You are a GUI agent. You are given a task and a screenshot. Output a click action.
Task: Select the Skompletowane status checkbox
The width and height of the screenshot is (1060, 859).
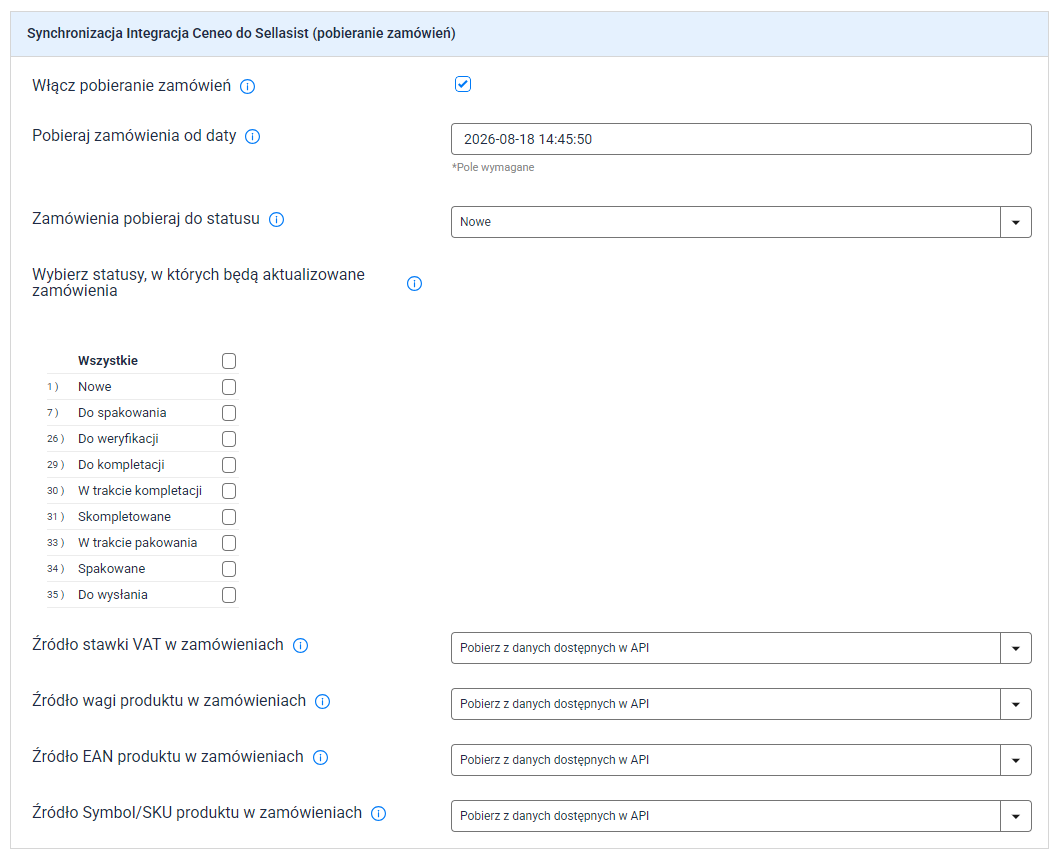229,517
